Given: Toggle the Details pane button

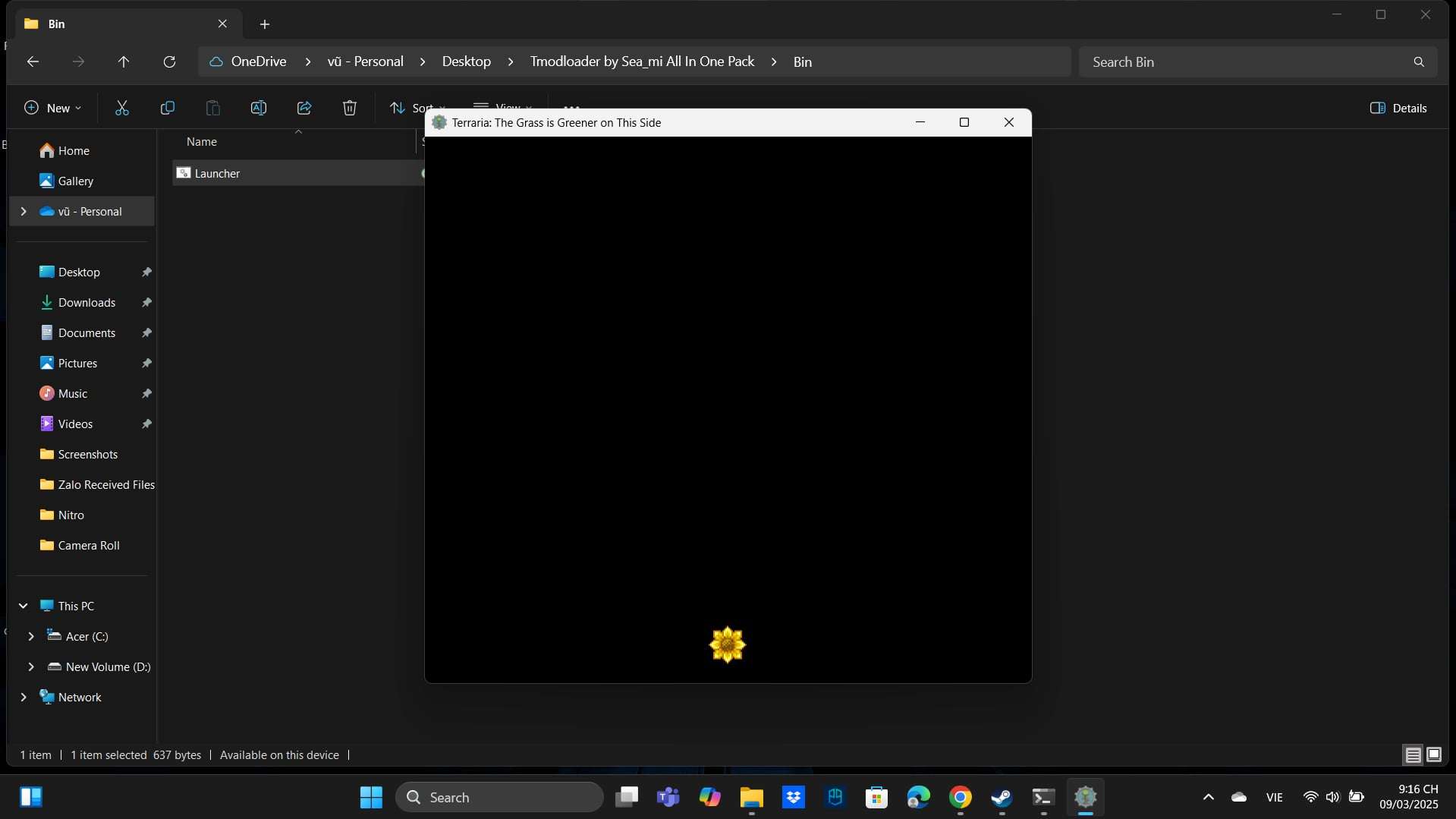Looking at the screenshot, I should (x=1398, y=108).
